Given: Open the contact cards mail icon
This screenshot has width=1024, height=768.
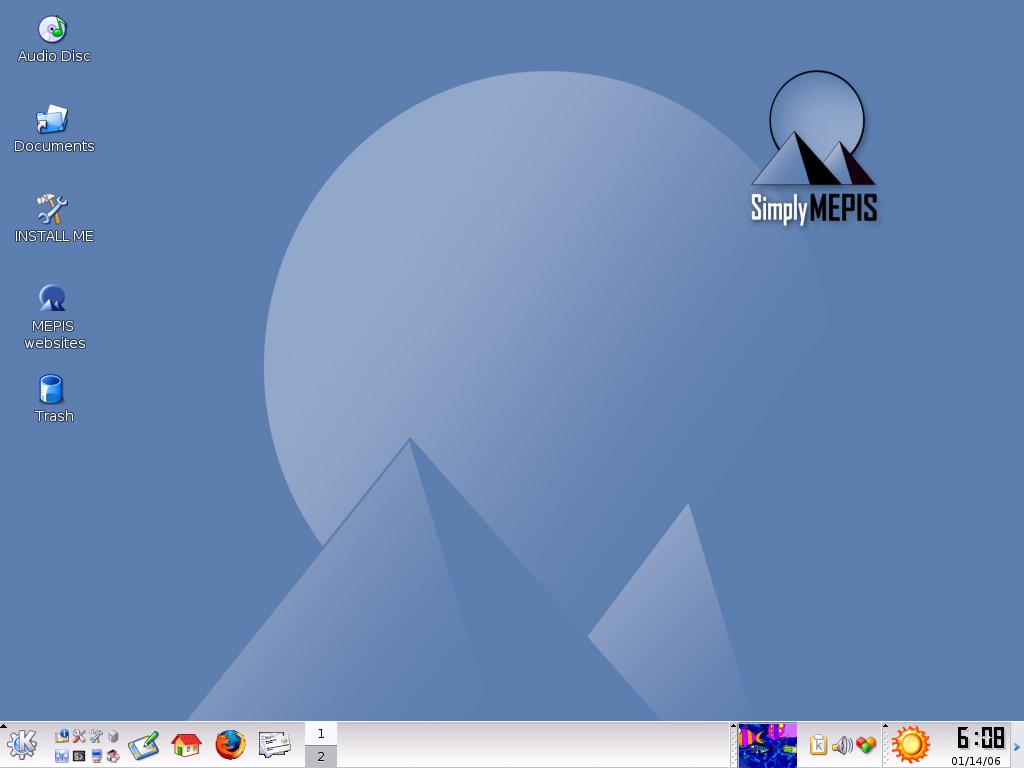Looking at the screenshot, I should tap(274, 745).
